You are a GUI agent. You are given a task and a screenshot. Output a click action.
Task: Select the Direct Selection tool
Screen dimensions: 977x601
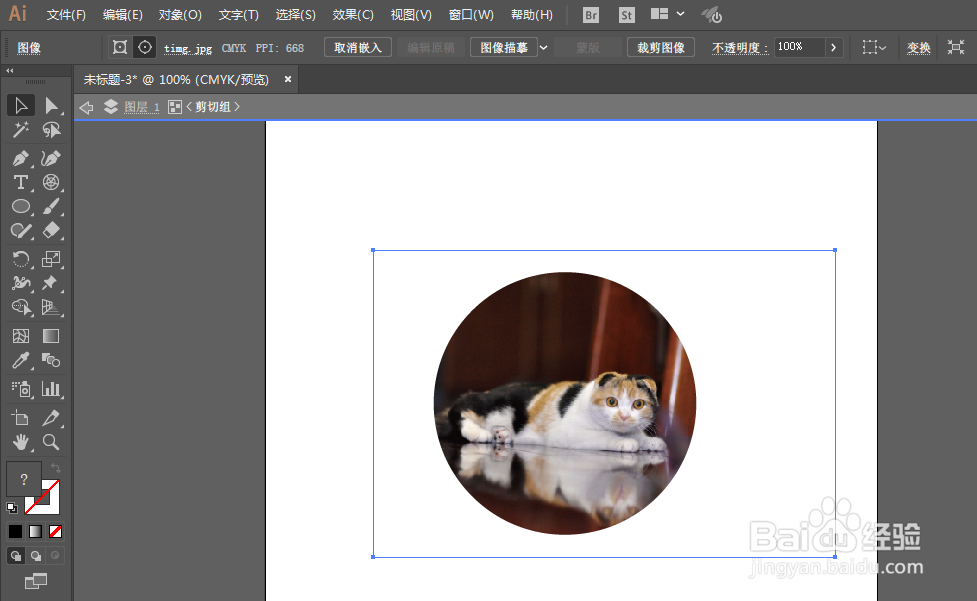tap(51, 105)
